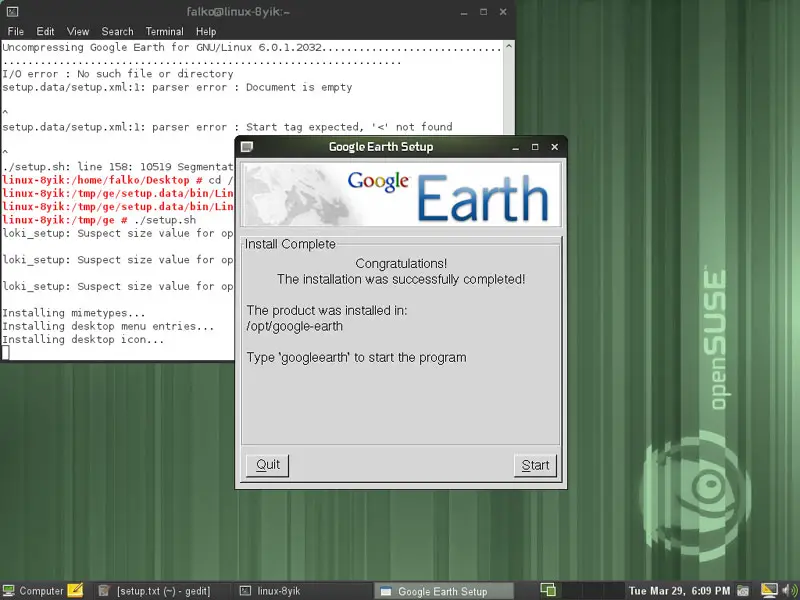The image size is (800, 600).
Task: Click the terminal cursor at the last line
Action: 6,353
